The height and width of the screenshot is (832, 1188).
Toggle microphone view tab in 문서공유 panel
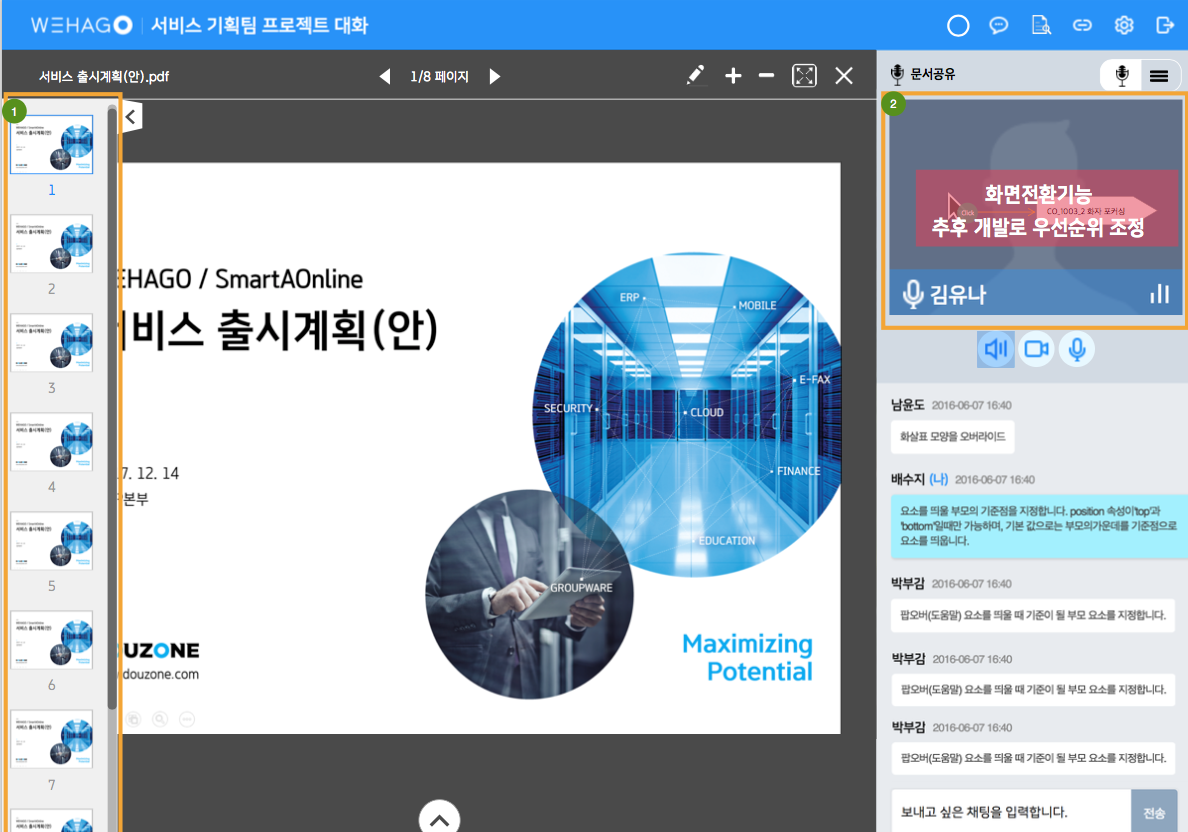point(1122,75)
